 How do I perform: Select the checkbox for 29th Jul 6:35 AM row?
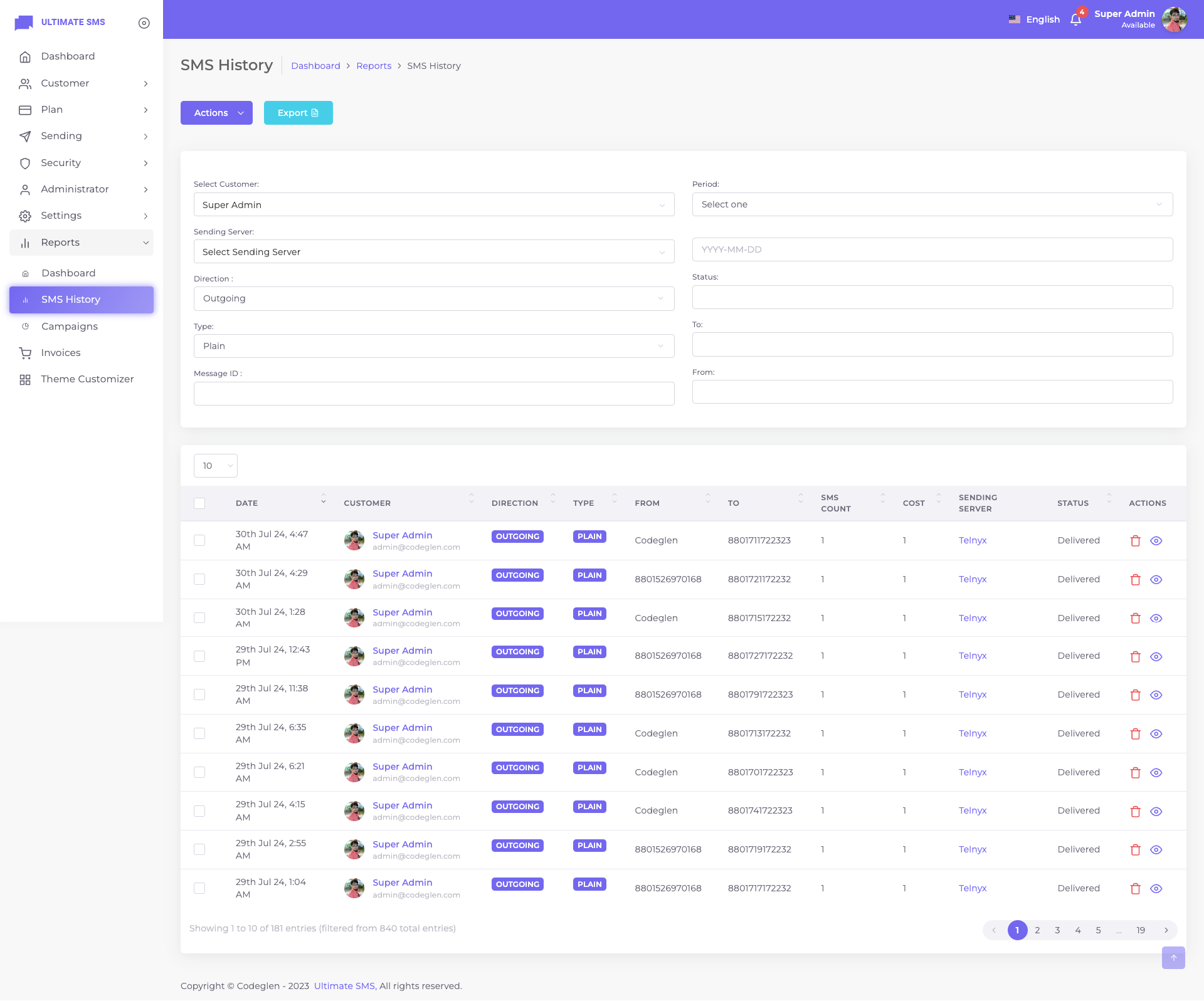click(x=199, y=733)
